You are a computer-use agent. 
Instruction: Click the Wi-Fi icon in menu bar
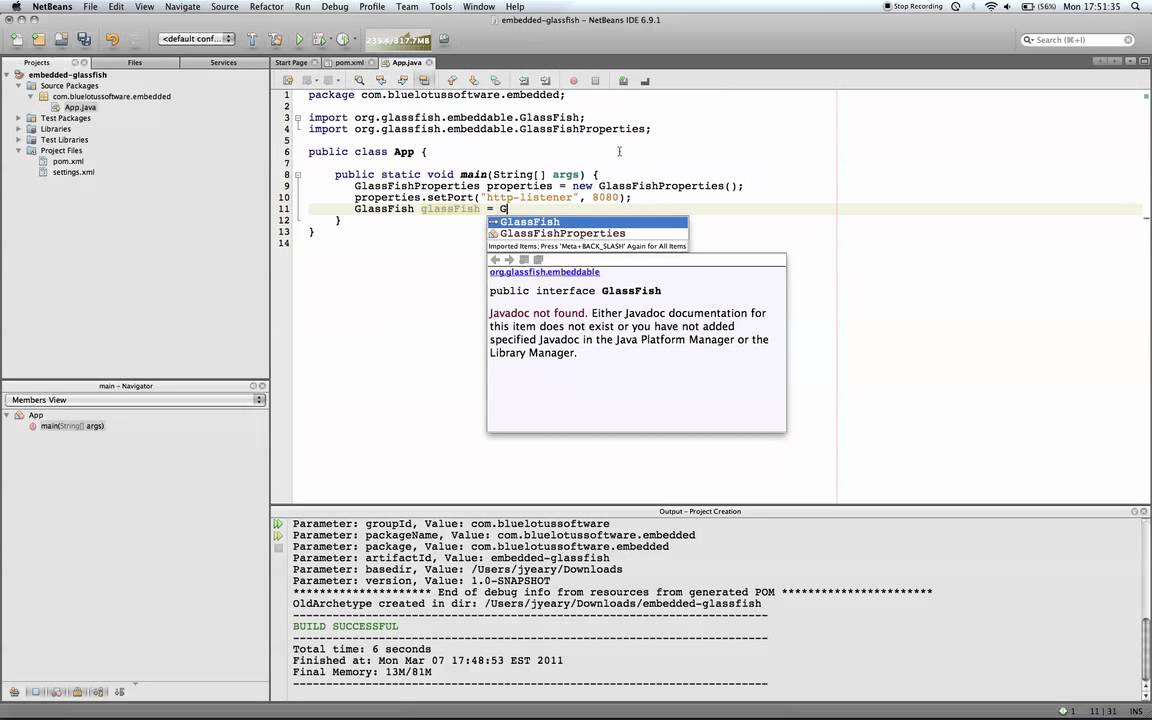[x=991, y=7]
